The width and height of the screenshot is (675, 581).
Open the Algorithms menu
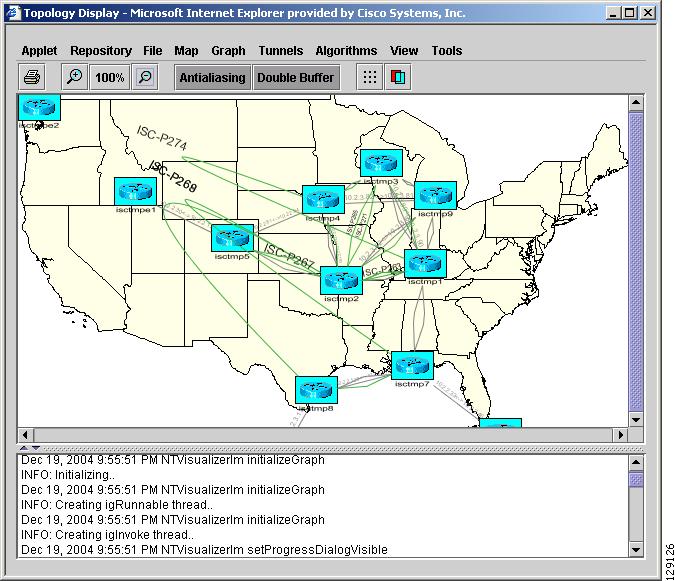point(346,51)
